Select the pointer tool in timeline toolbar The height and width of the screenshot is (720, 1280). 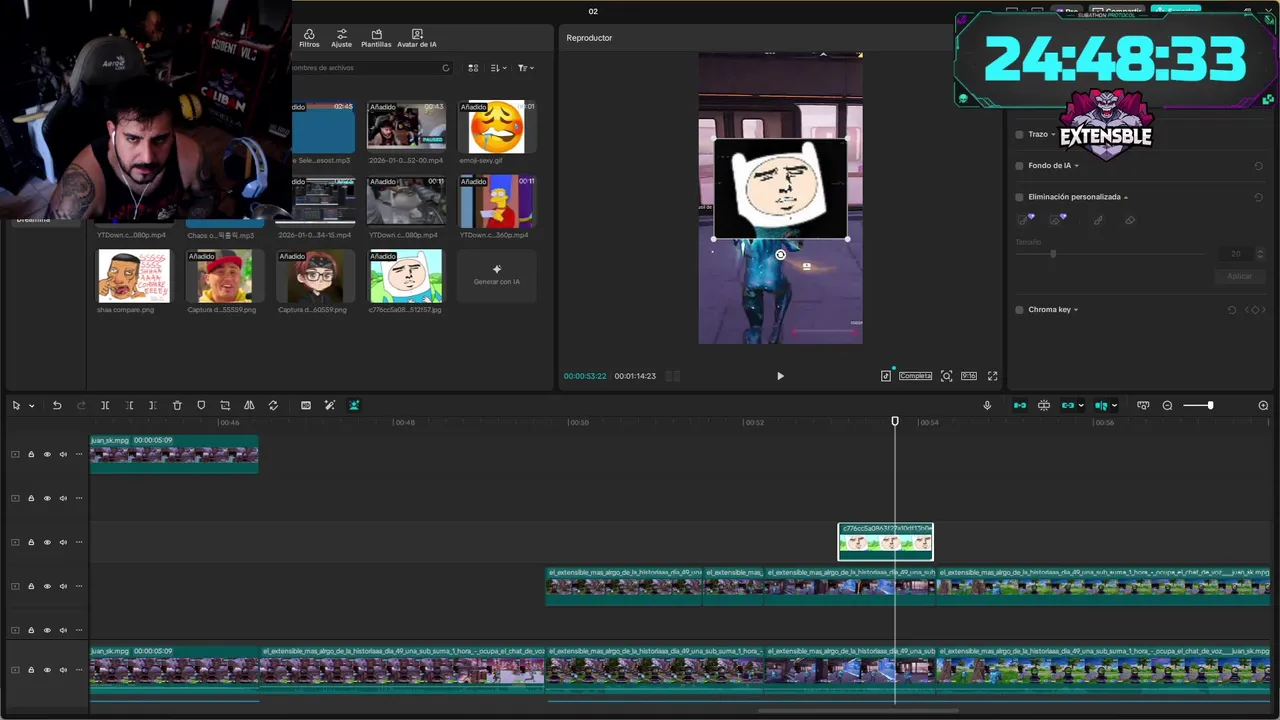pyautogui.click(x=16, y=405)
